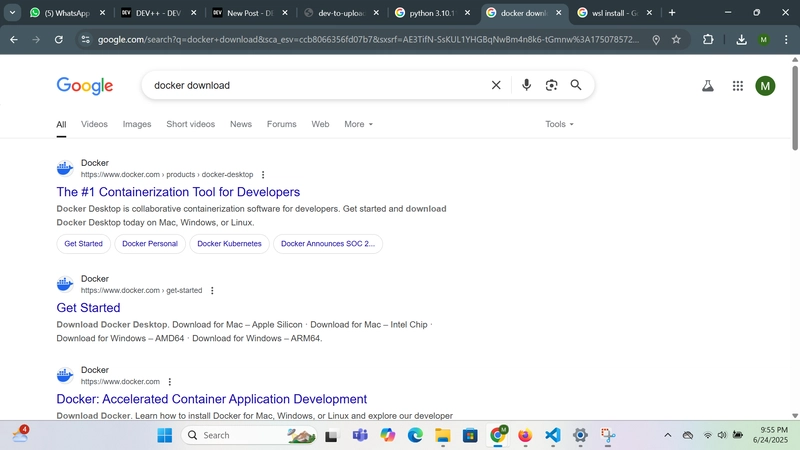Open the clock showing 9:55 PM
This screenshot has height=450, width=800.
770,435
